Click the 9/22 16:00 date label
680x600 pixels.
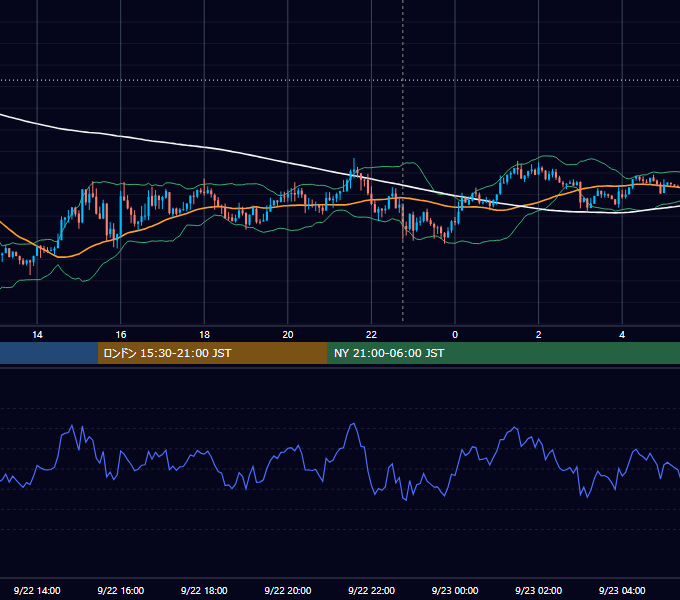[121, 590]
